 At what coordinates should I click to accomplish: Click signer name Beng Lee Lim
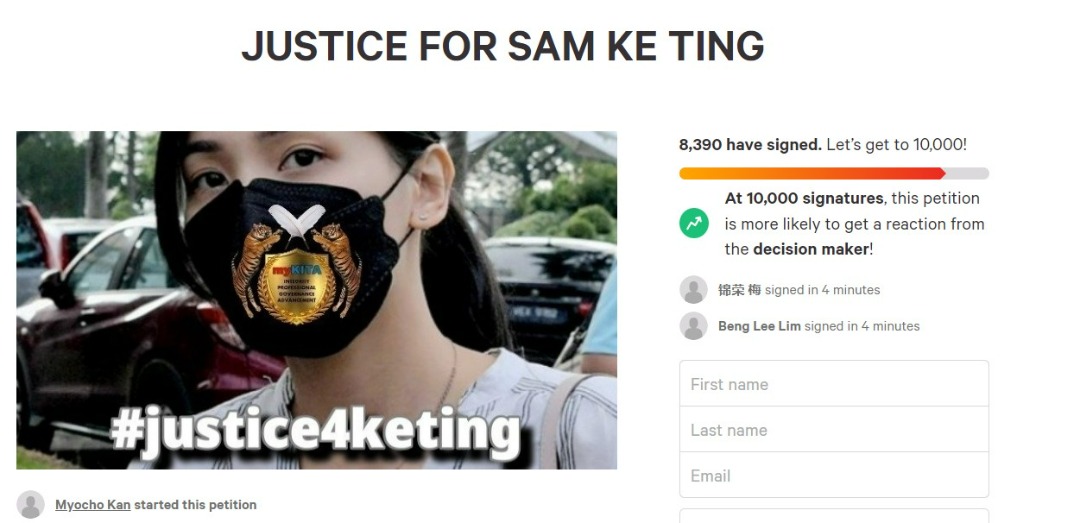759,326
